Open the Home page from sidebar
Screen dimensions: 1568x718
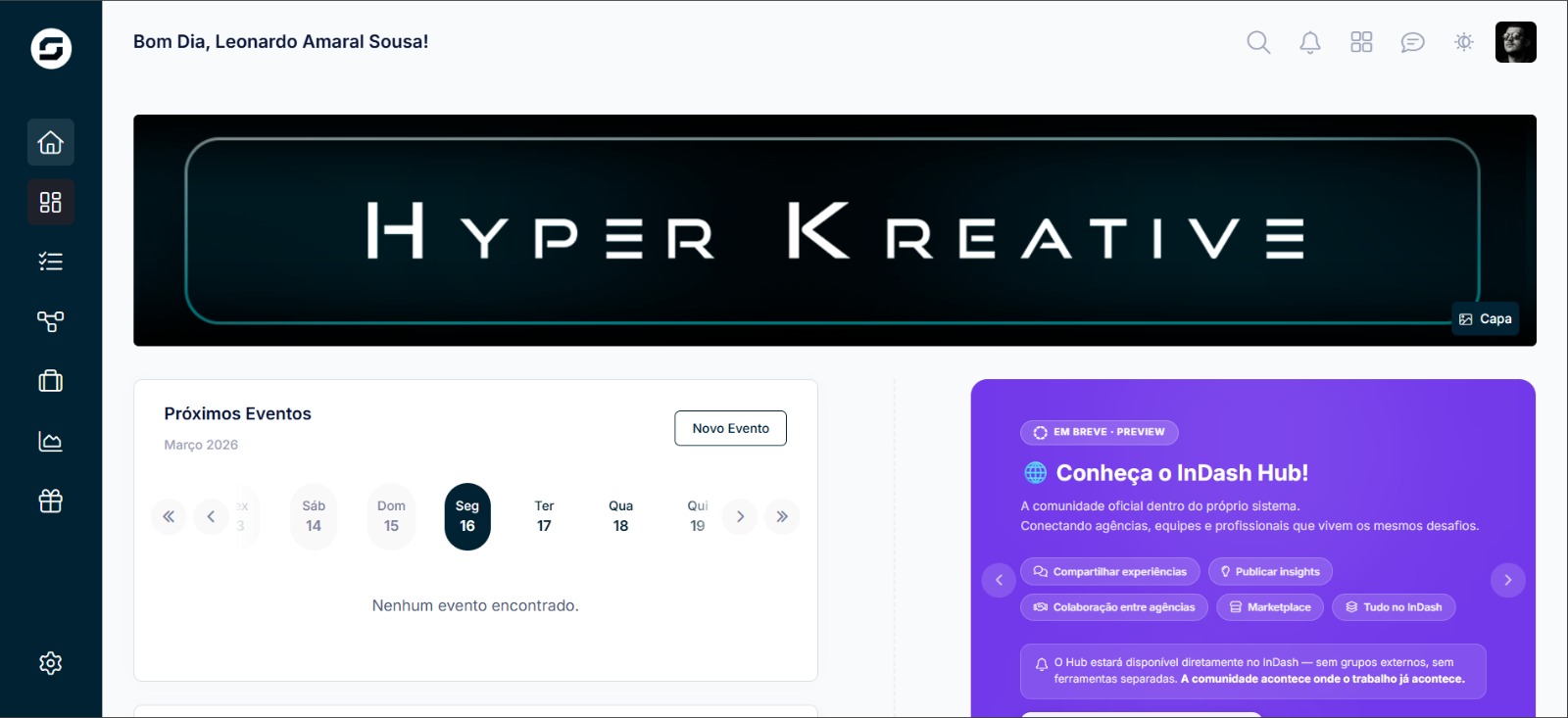(51, 142)
